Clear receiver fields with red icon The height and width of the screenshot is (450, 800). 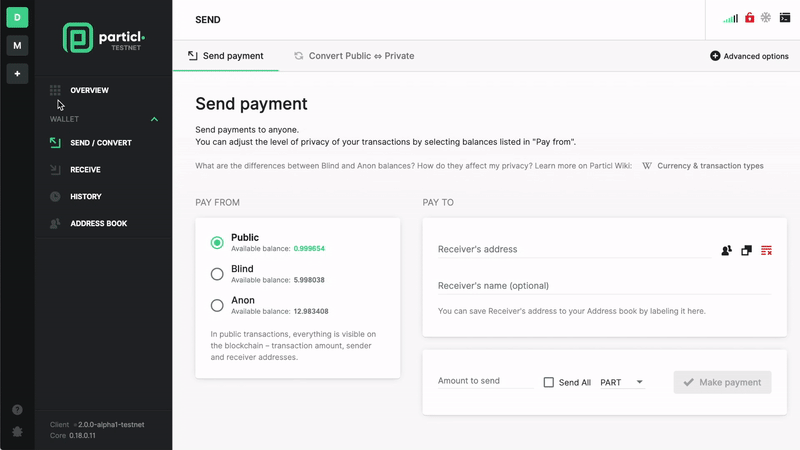pos(766,250)
